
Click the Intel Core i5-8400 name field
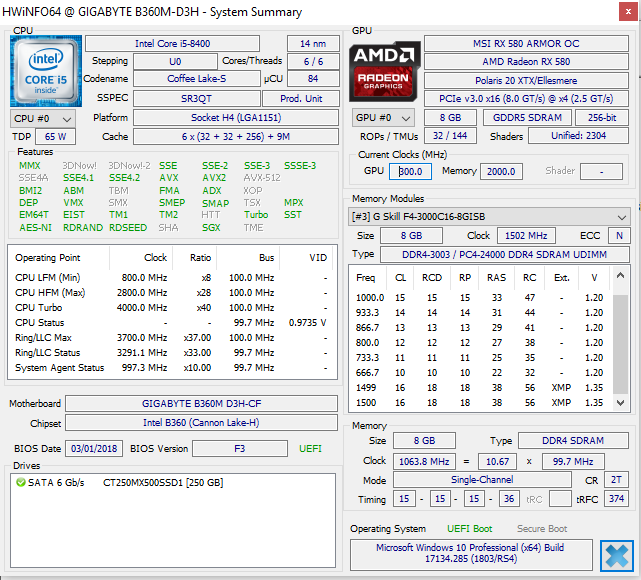tap(173, 43)
